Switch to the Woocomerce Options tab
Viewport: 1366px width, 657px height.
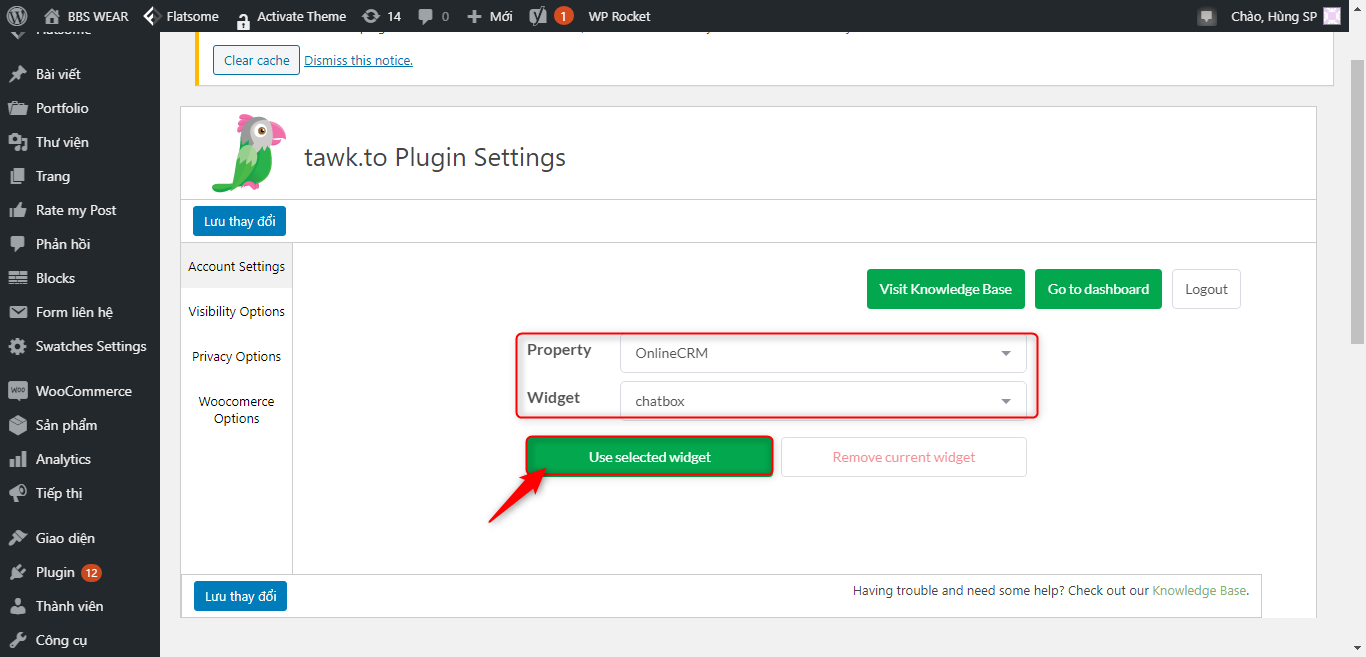point(237,410)
